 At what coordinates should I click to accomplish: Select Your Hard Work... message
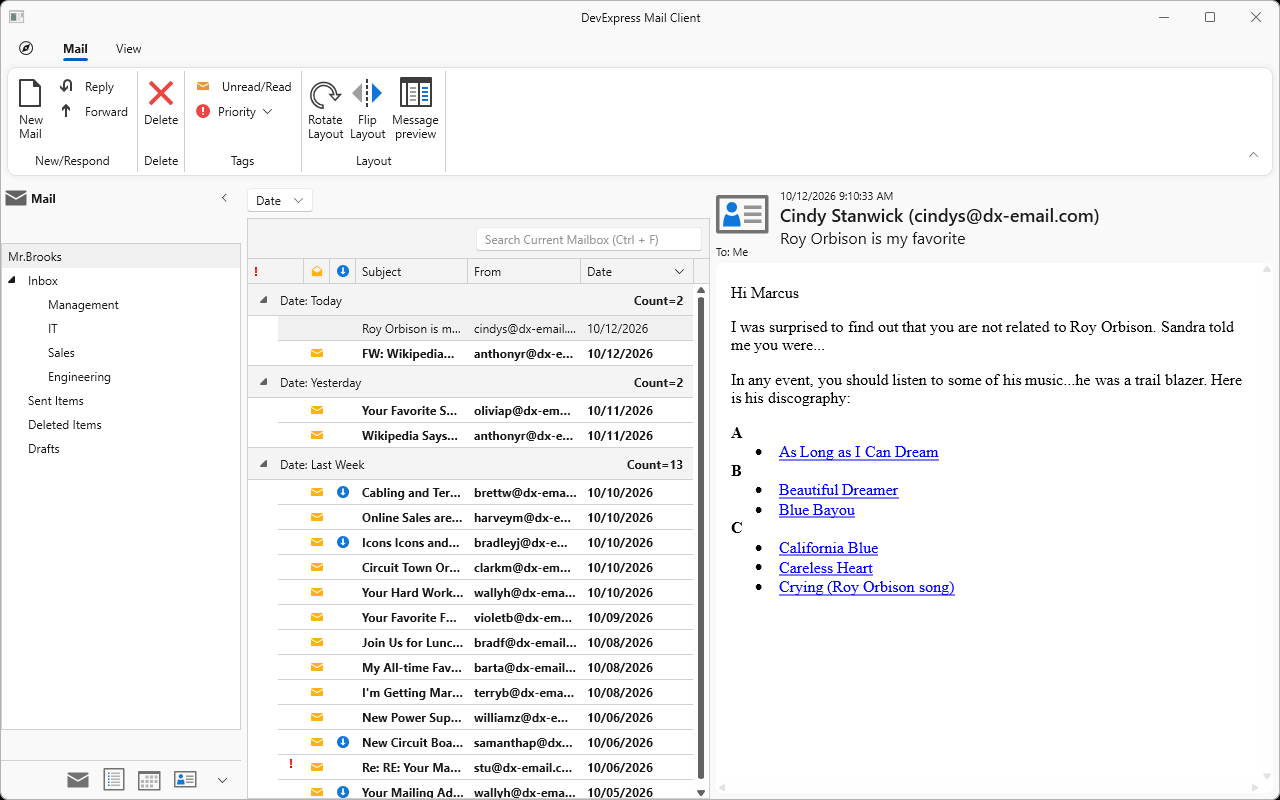pos(485,592)
